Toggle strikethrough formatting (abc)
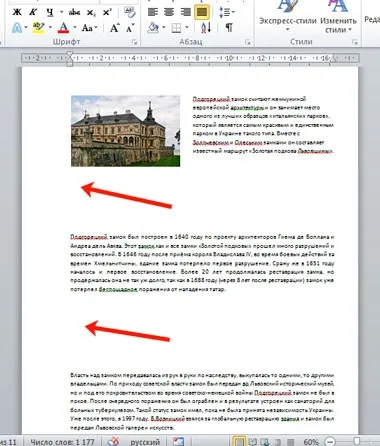Image resolution: width=380 pixels, height=446 pixels. (74, 12)
